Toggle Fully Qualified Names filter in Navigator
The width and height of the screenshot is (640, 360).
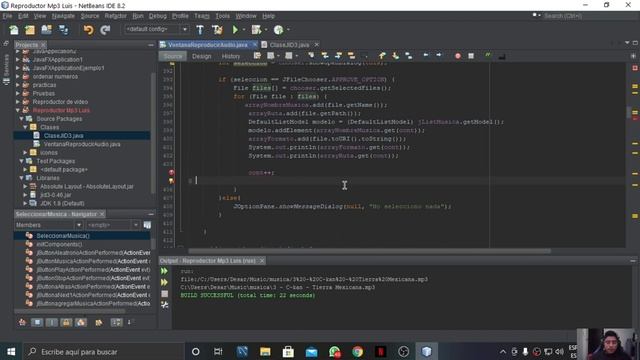(x=99, y=322)
